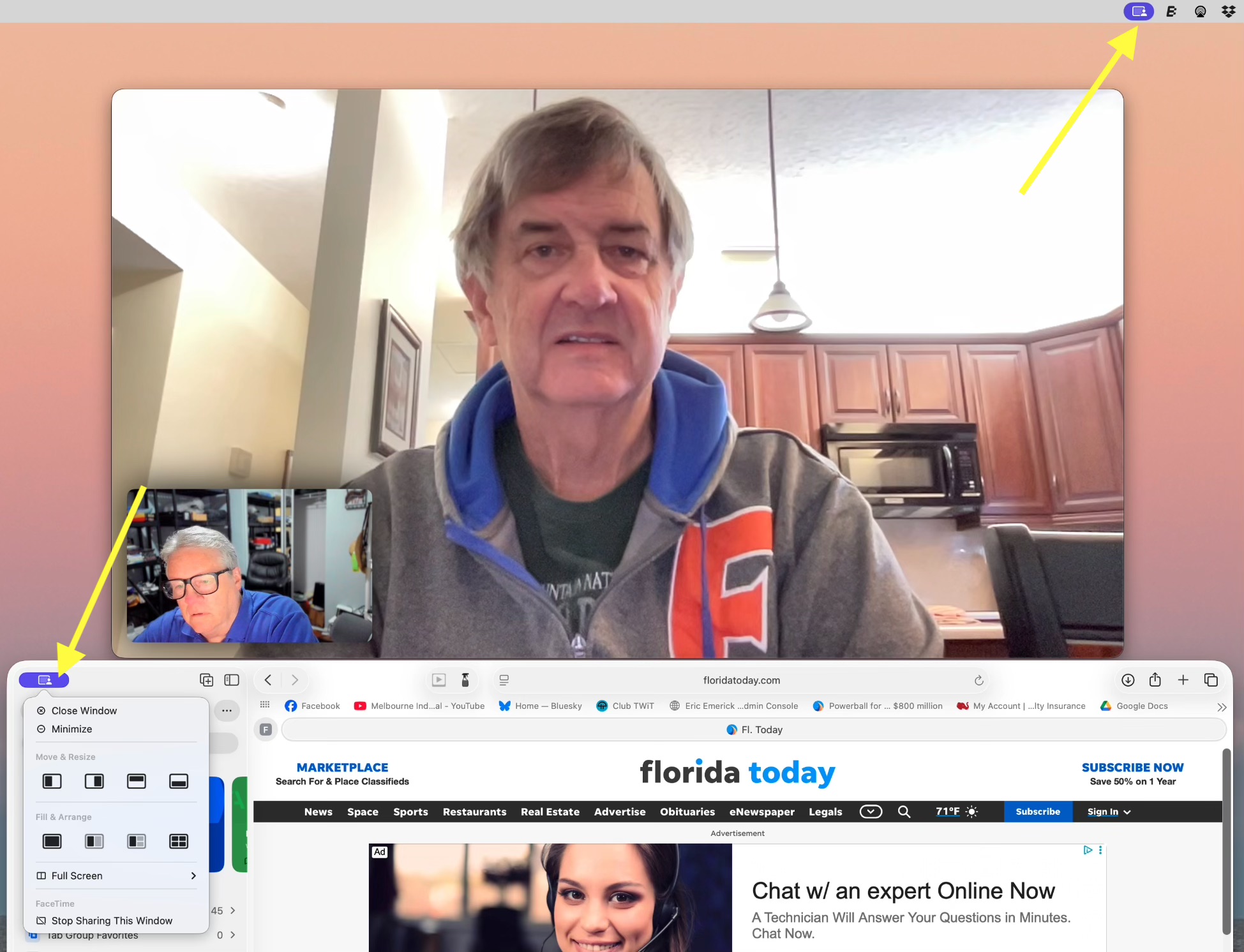Select Stop Sharing This Window

click(x=111, y=921)
